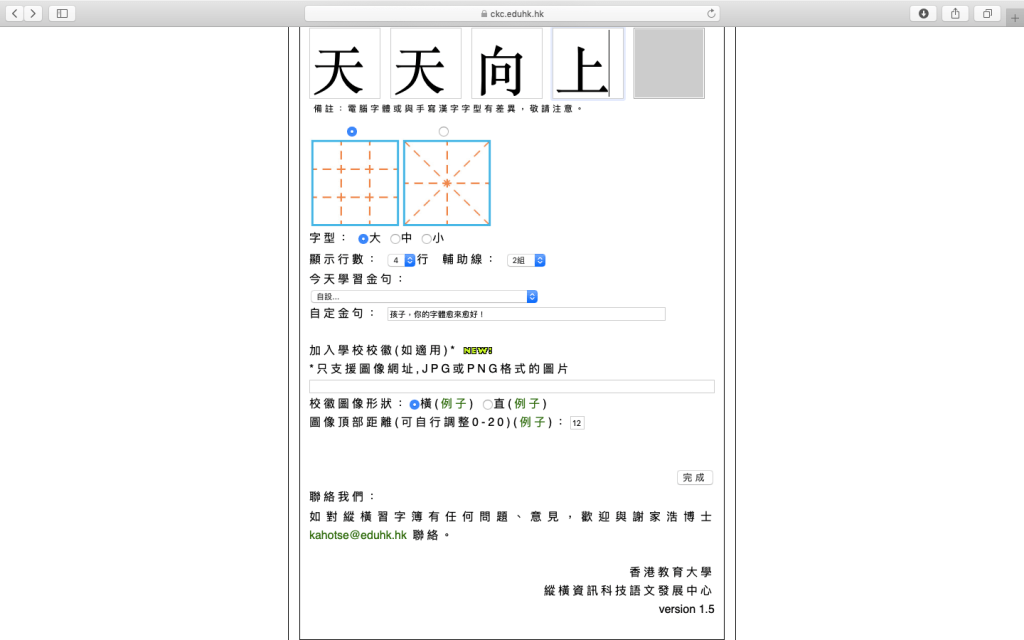This screenshot has width=1024, height=640.
Task: Open the 輔助線 guide lines dropdown
Action: click(x=526, y=260)
